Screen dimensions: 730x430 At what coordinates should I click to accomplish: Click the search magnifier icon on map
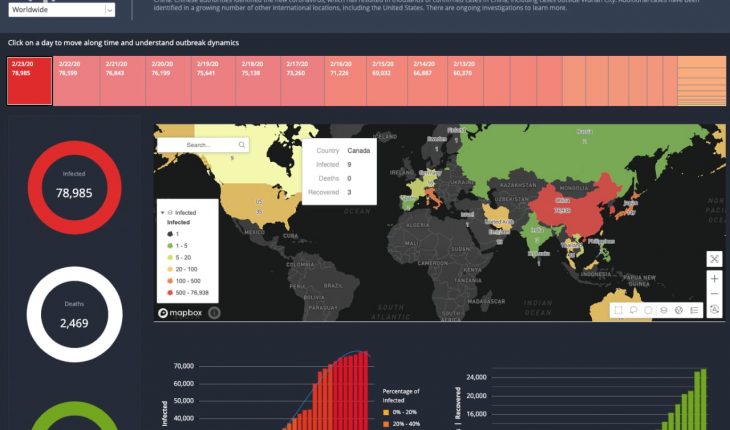pos(242,145)
